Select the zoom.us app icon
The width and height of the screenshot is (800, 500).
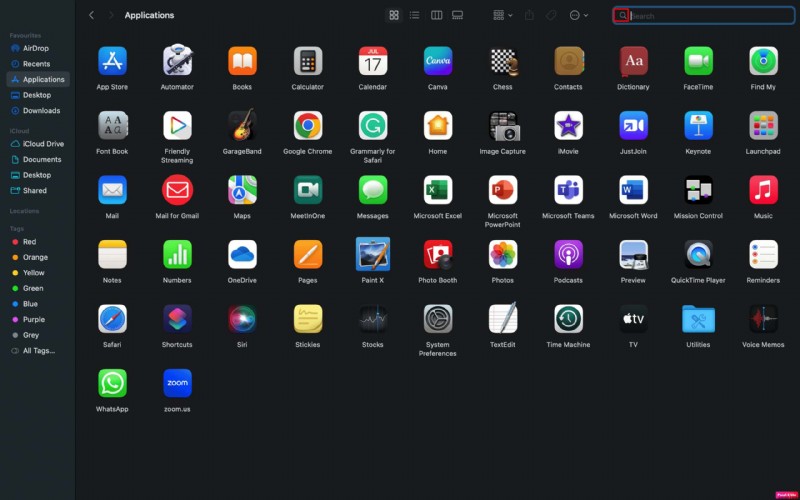pyautogui.click(x=177, y=383)
